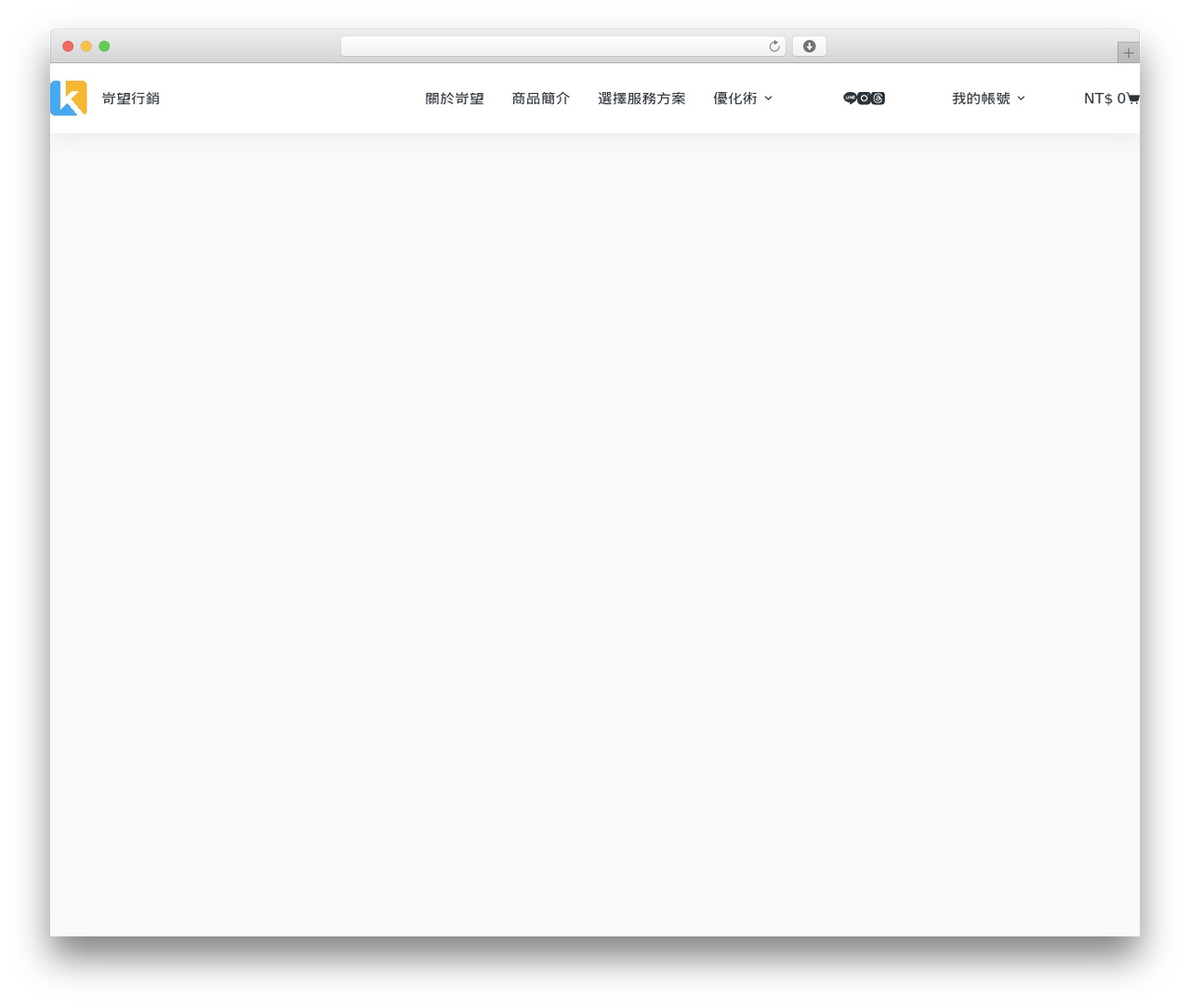Open the Threads social icon

[x=879, y=99]
